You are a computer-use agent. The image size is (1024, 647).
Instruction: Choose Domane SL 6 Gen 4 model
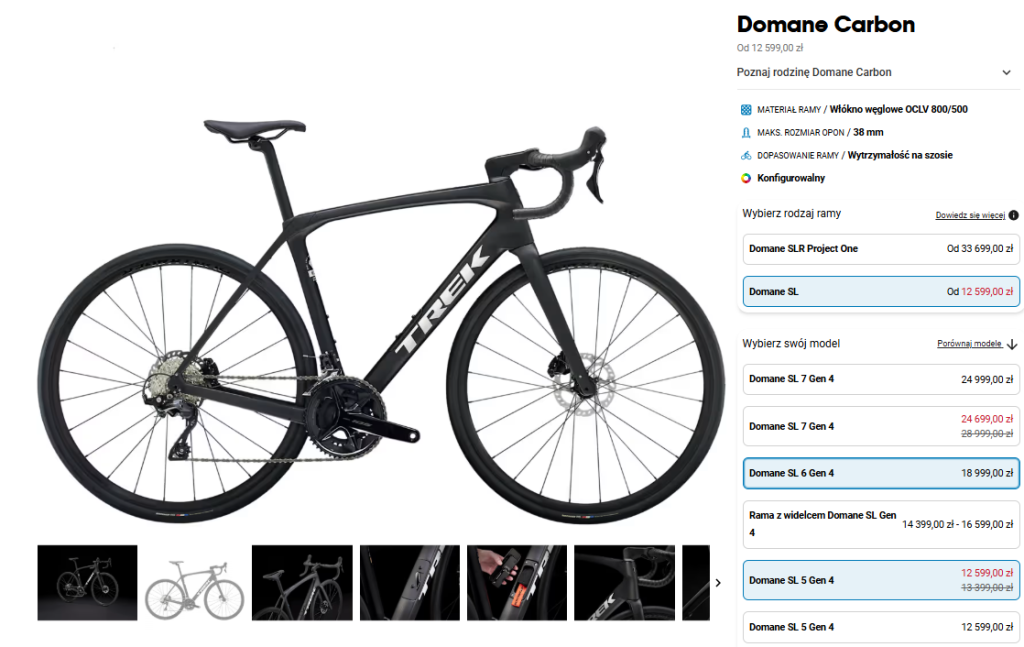click(881, 473)
